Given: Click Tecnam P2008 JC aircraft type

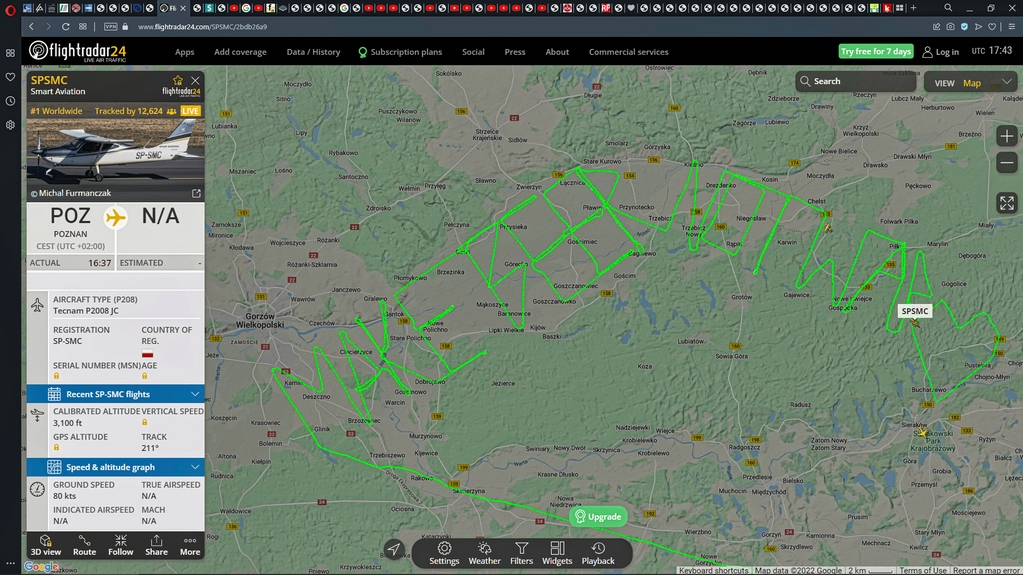Looking at the screenshot, I should point(85,311).
